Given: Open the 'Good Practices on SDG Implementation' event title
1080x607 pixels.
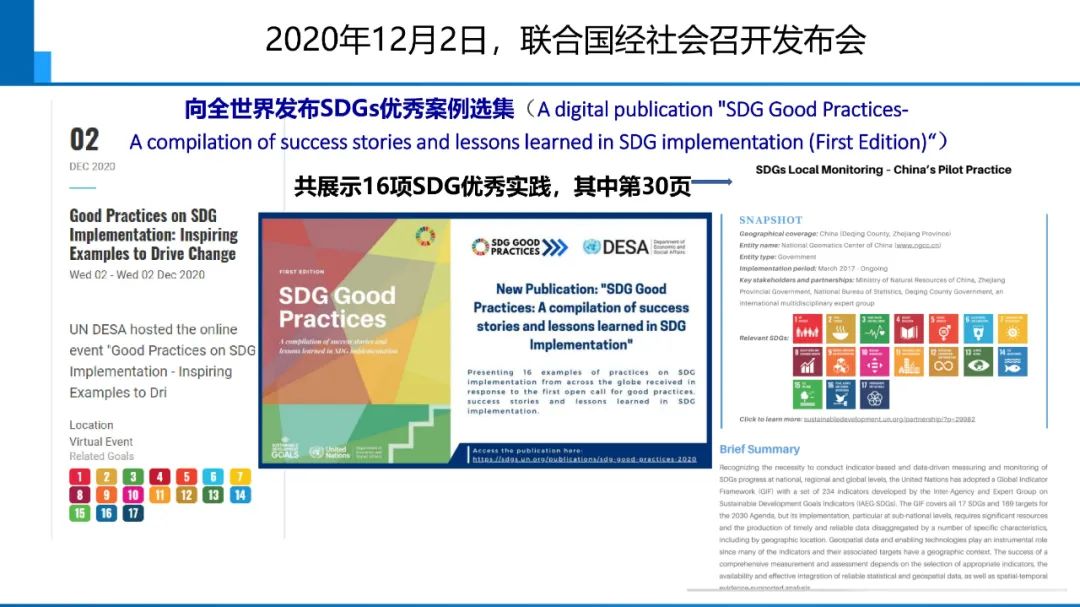Looking at the screenshot, I should click(153, 234).
